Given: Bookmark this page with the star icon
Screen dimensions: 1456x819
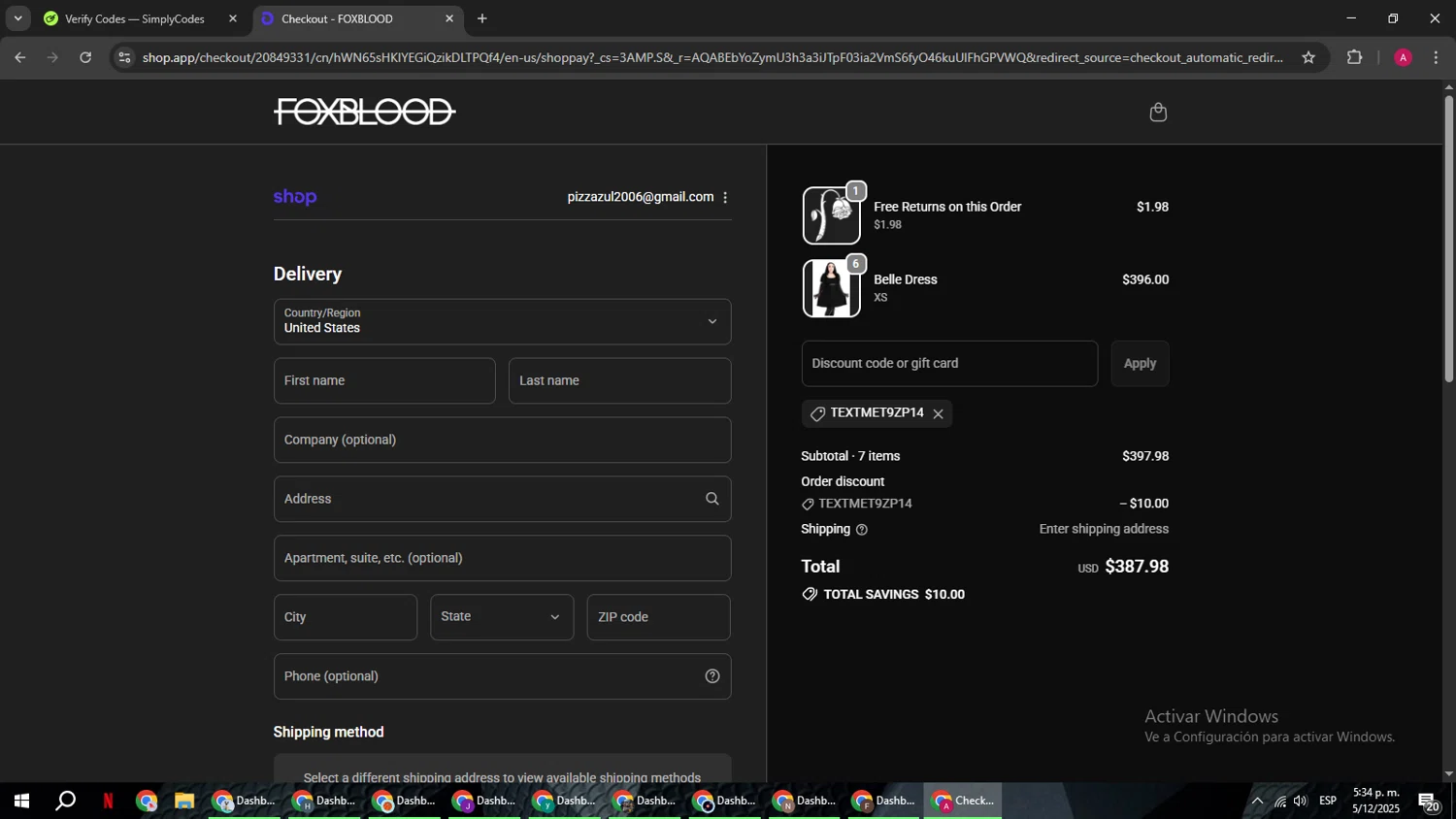Looking at the screenshot, I should (x=1308, y=57).
